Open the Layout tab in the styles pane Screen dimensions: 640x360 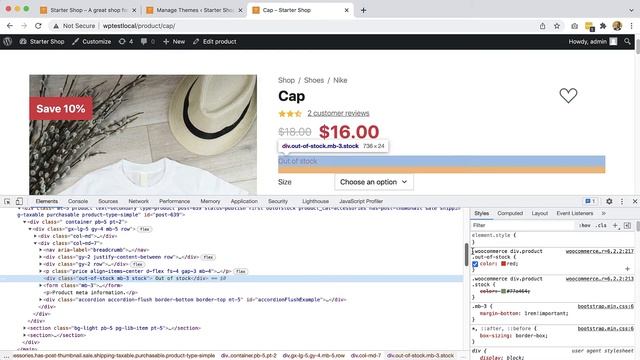coord(540,213)
